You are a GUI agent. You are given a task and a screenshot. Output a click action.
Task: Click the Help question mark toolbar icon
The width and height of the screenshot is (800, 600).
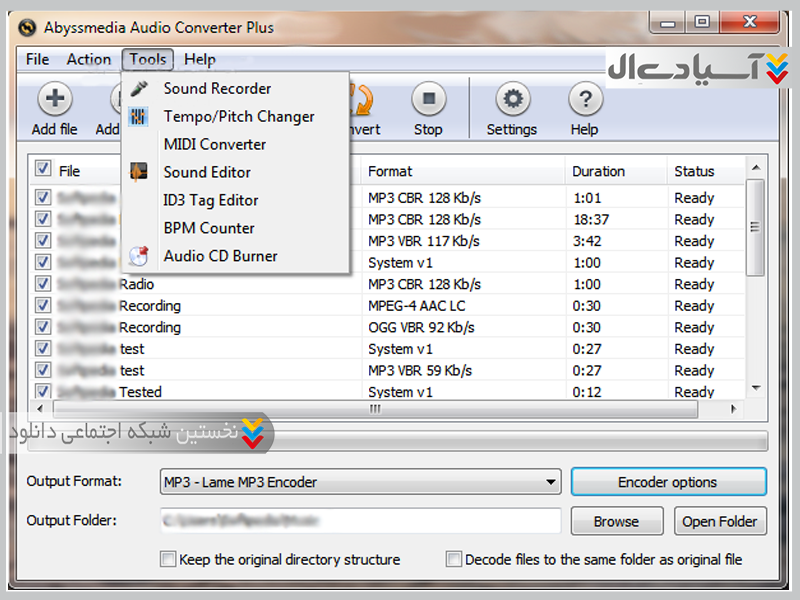tap(584, 100)
